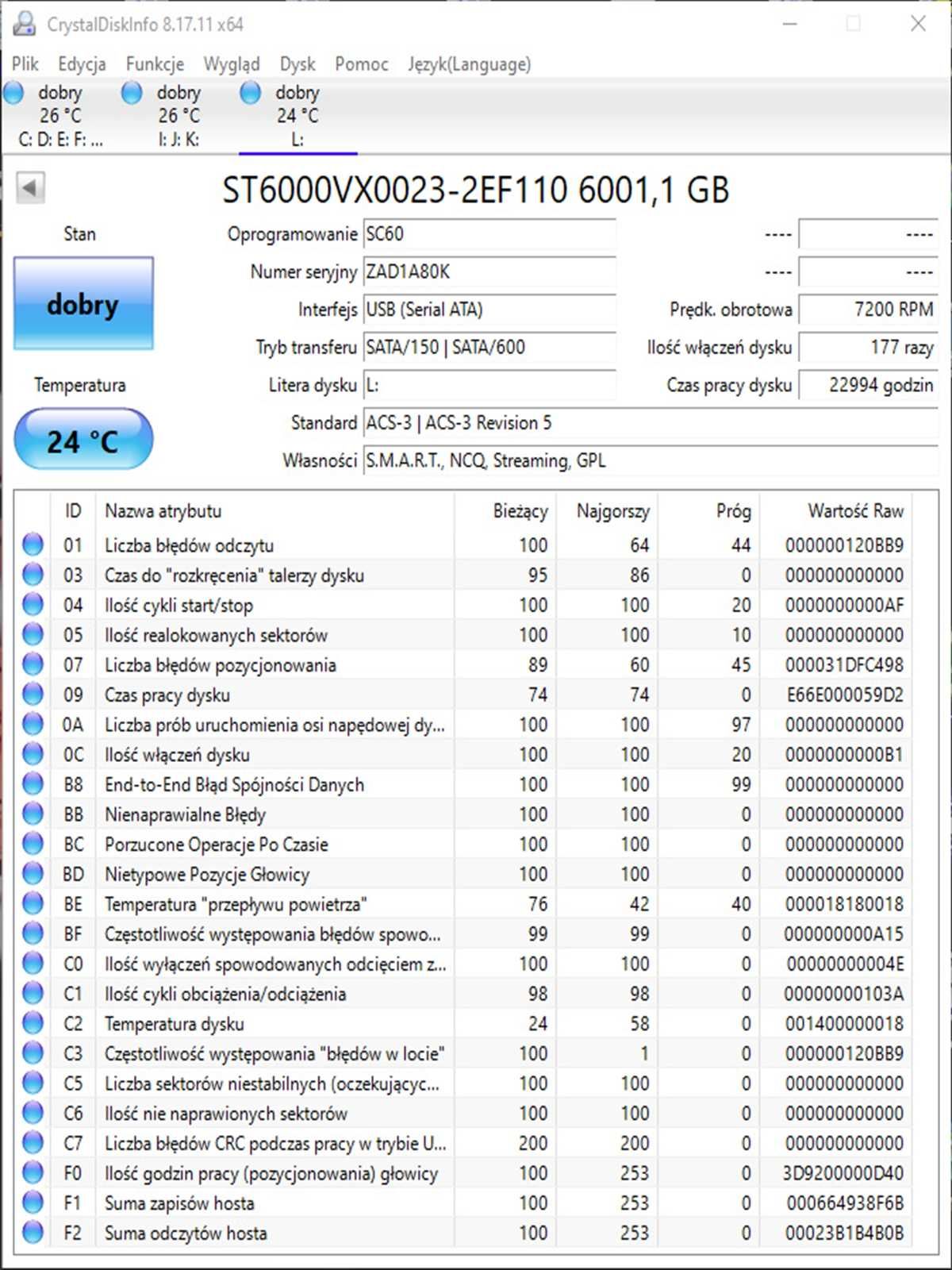Open the Plik menu
Screen dimensions: 952x1270
[25, 63]
